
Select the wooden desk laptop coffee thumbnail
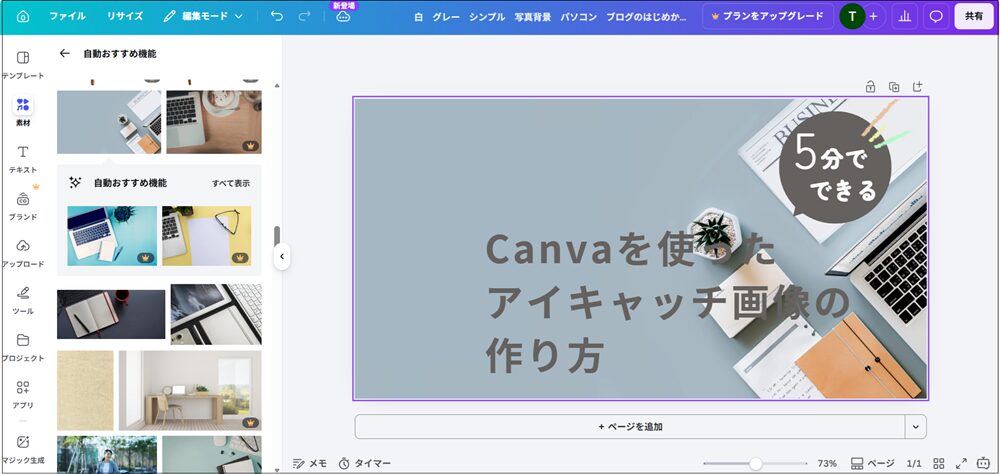click(x=214, y=122)
